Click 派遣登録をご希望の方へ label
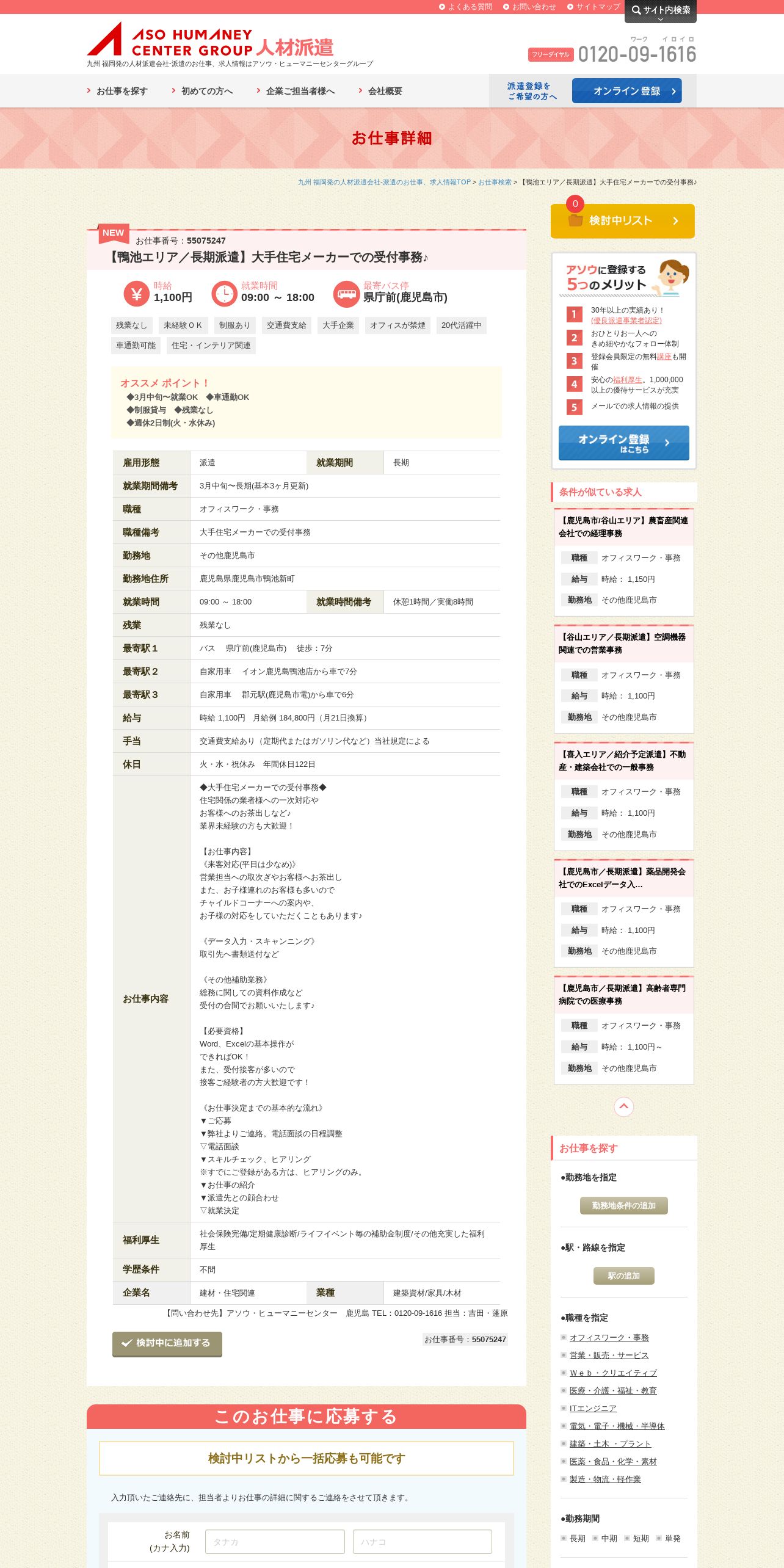The height and width of the screenshot is (1568, 784). click(x=532, y=91)
